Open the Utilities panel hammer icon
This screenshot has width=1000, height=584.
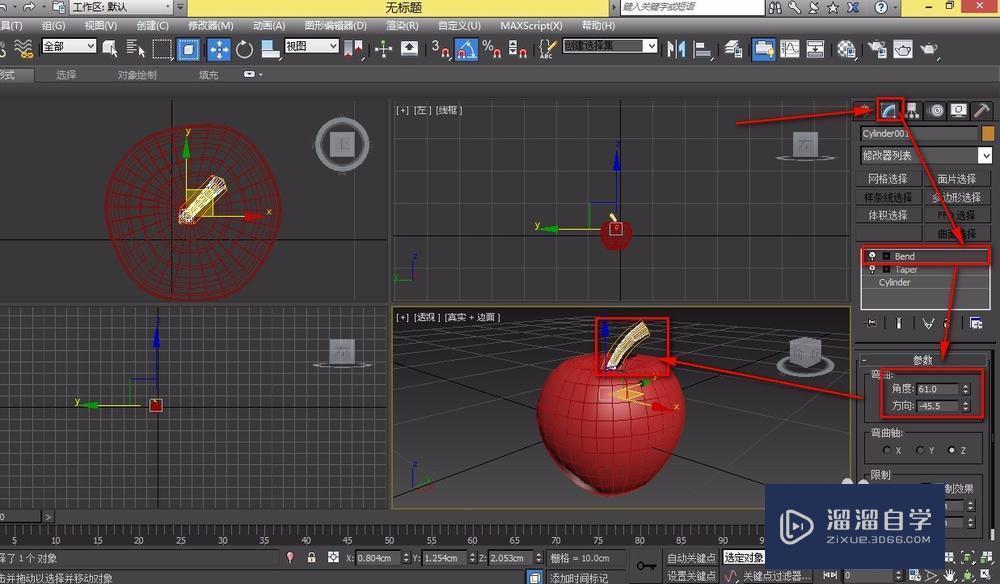tap(983, 110)
